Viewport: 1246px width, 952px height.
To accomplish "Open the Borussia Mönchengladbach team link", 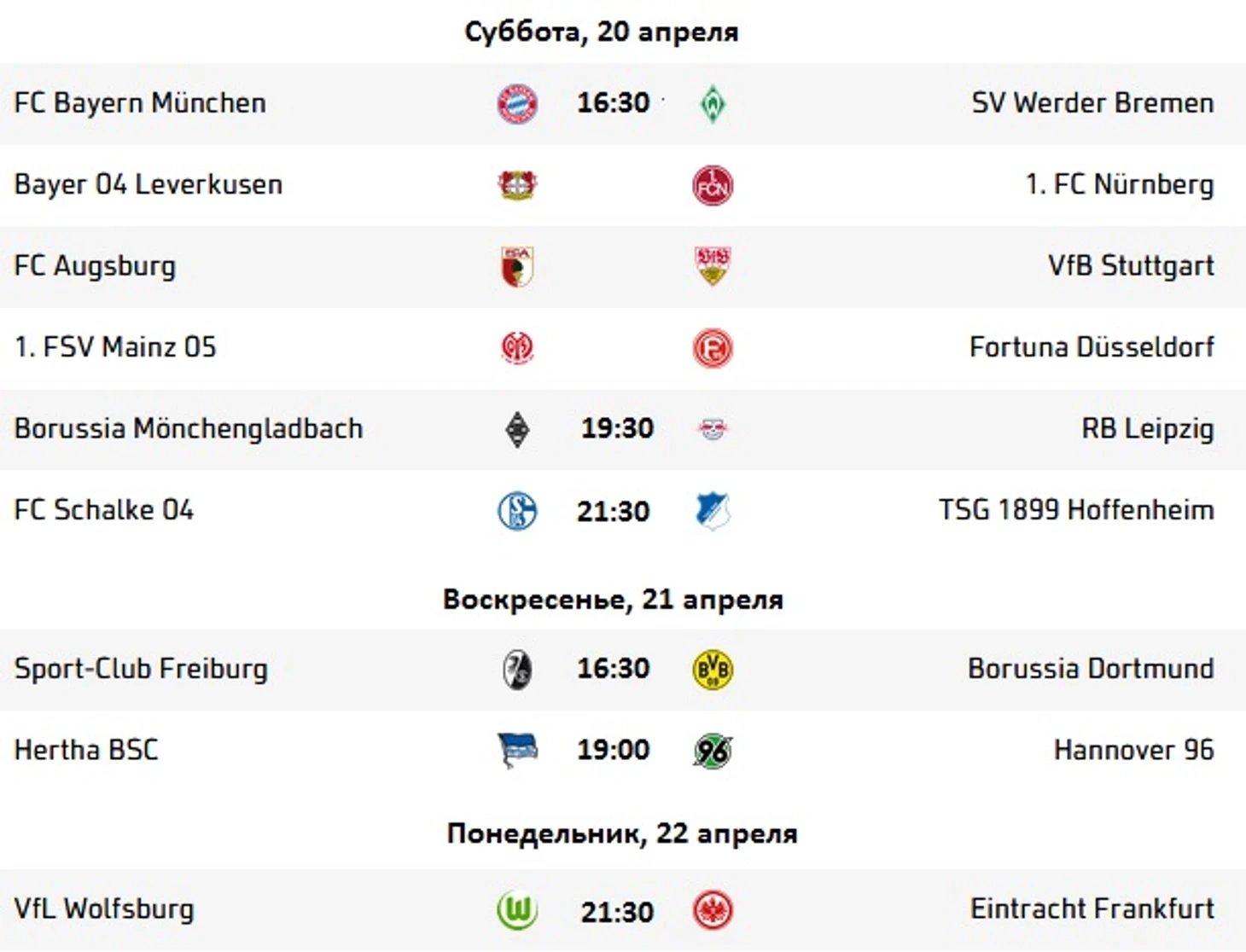I will pos(189,428).
